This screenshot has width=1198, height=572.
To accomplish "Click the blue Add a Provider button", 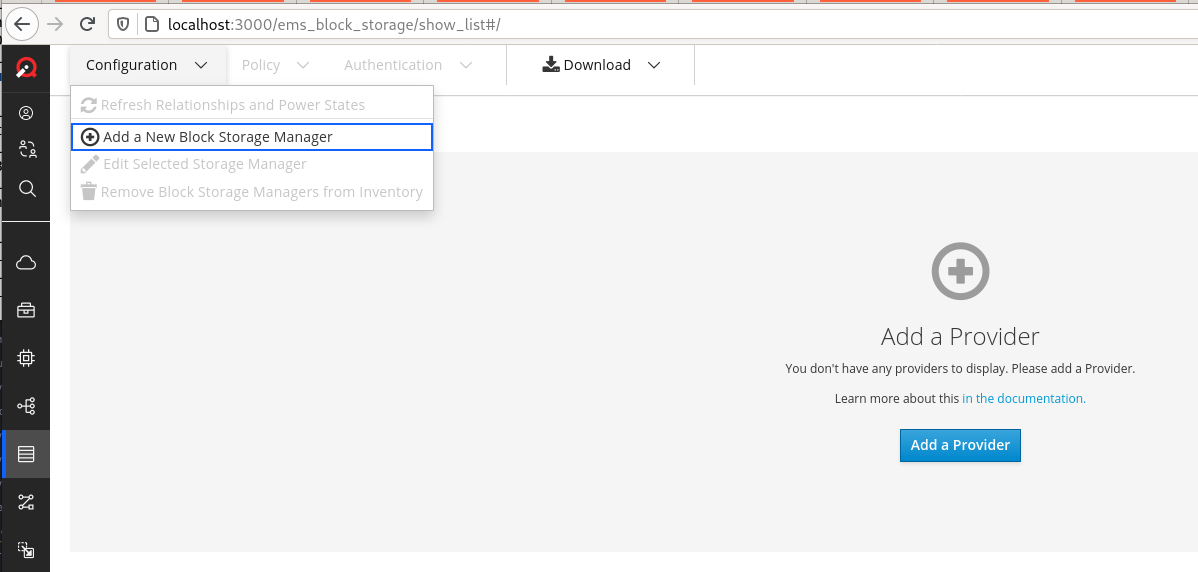I will tap(960, 445).
